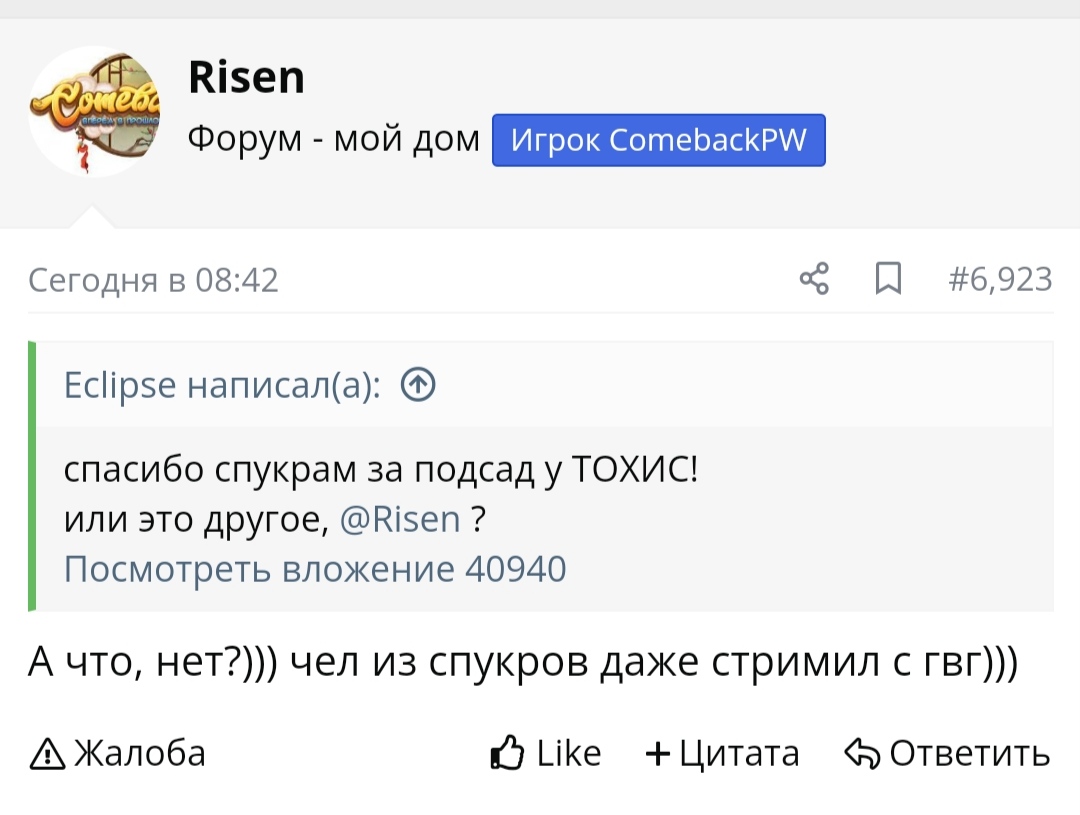Click the plus icon beside Цитата

point(657,754)
